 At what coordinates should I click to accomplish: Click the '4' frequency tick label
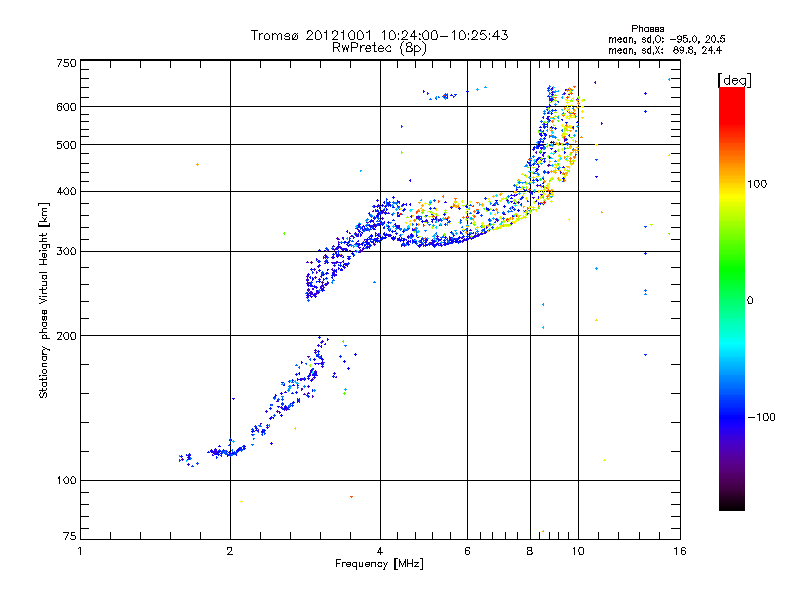[x=380, y=551]
